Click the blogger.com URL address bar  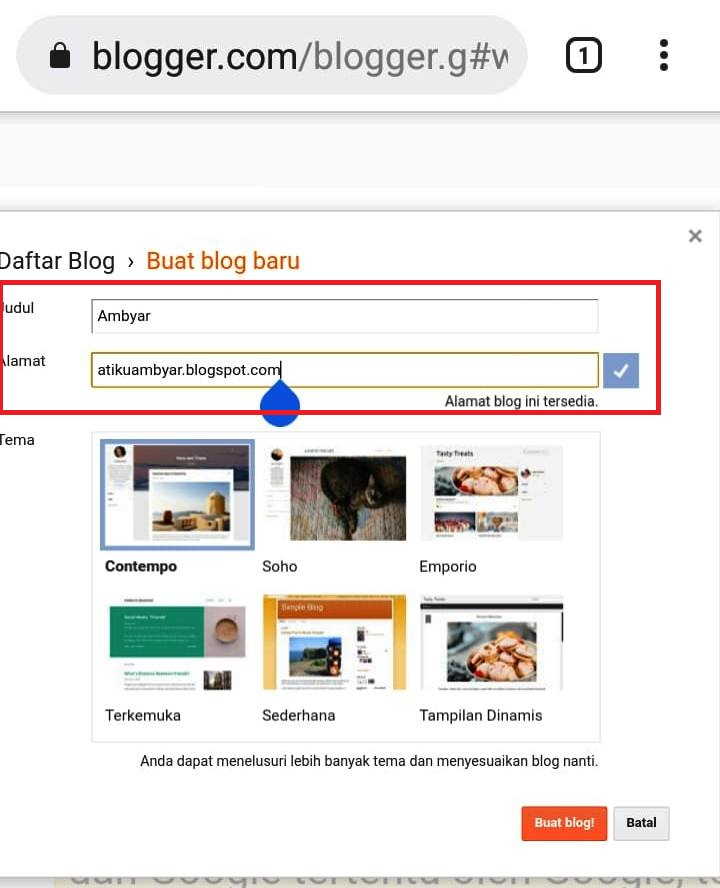272,56
